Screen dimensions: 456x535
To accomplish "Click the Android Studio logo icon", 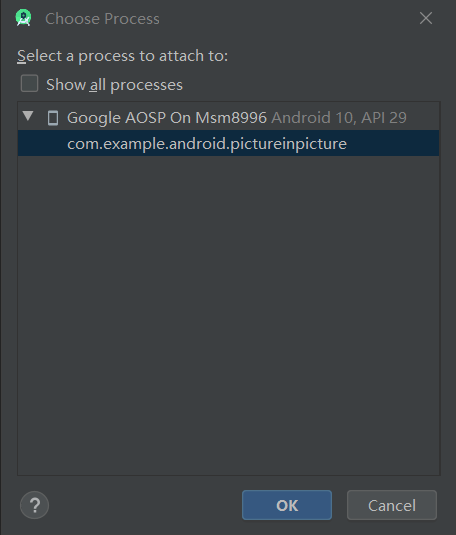I will coord(23,18).
